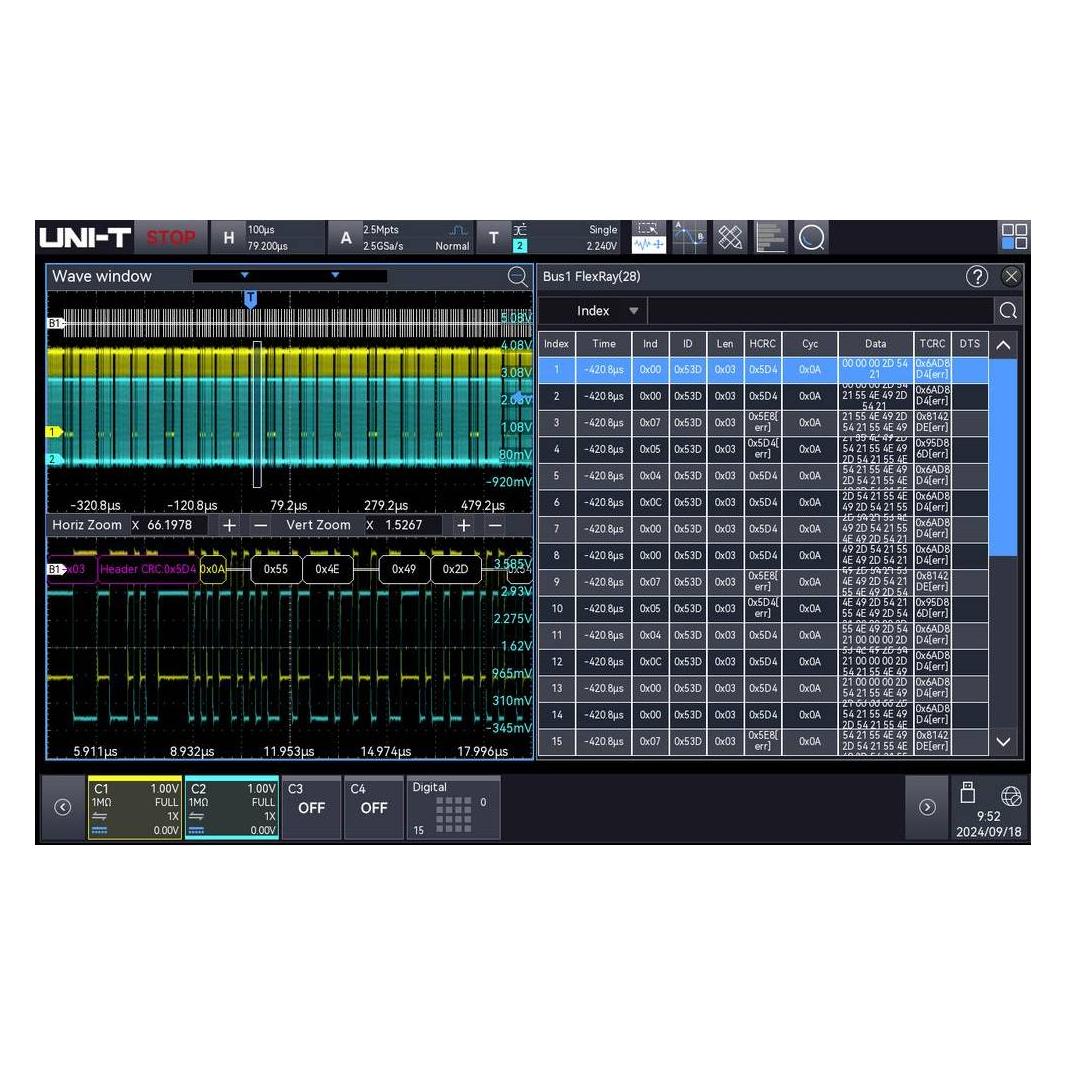Click trigger source channel 2 badge
Image resolution: width=1066 pixels, height=1066 pixels.
click(519, 245)
